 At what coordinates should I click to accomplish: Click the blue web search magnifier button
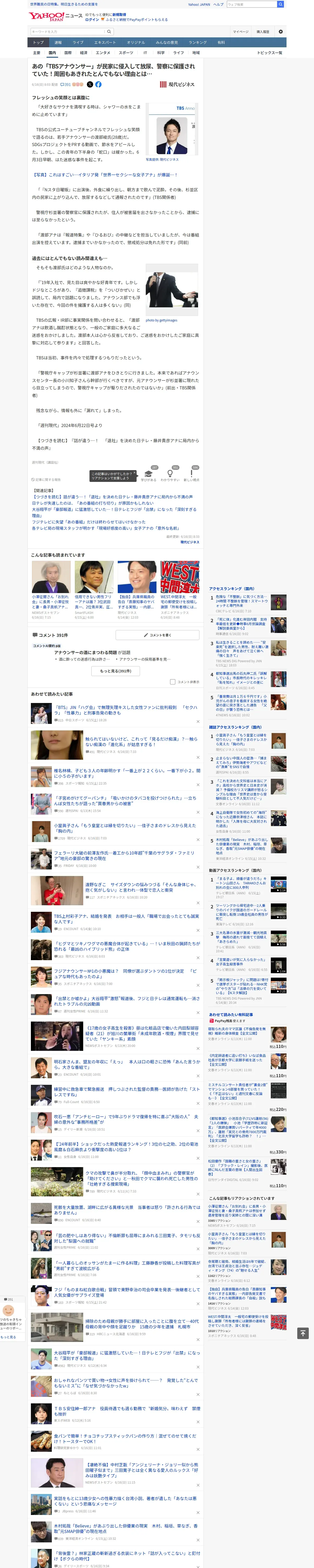click(x=281, y=4)
